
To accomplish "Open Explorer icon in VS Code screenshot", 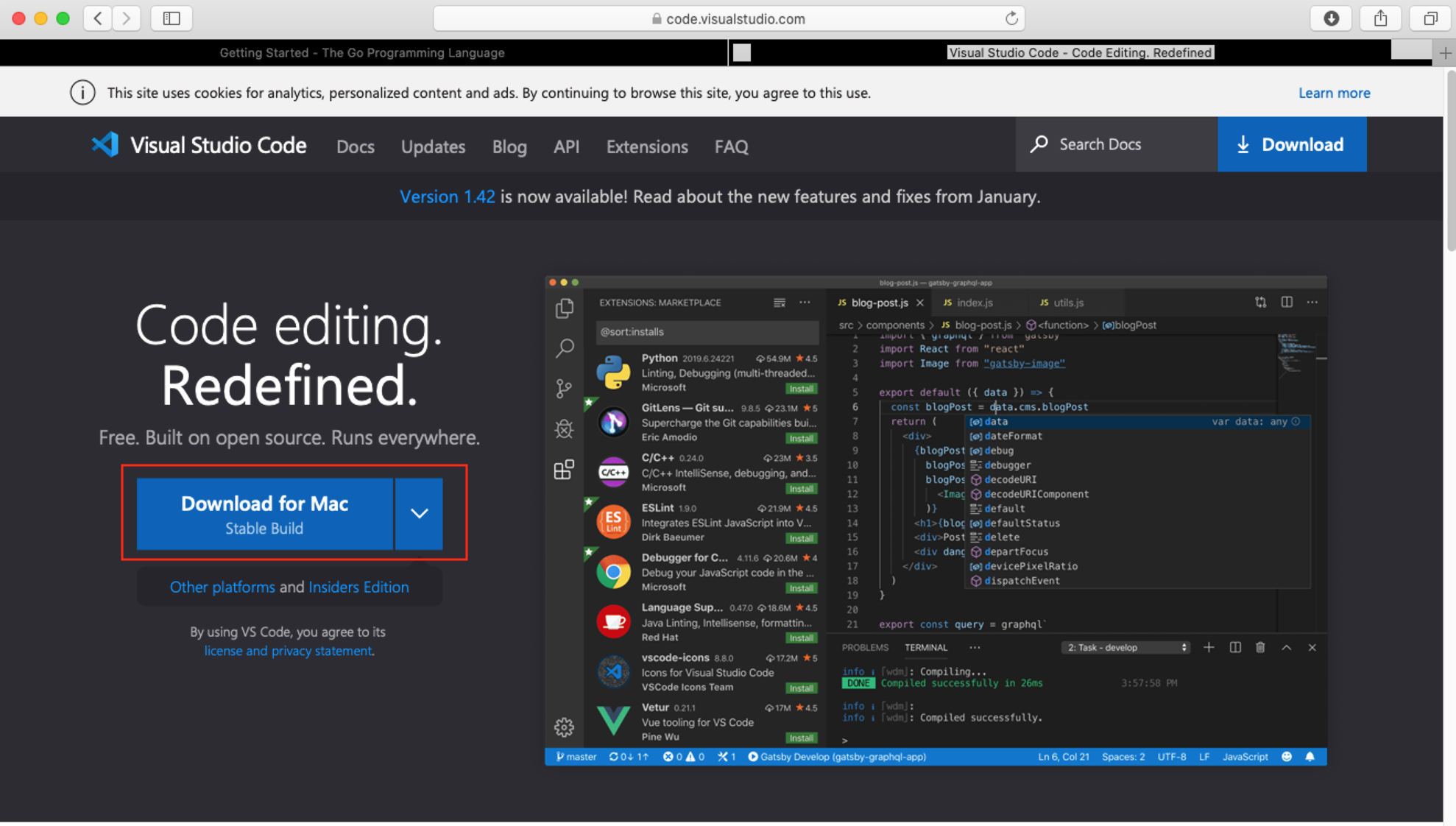I will (565, 308).
